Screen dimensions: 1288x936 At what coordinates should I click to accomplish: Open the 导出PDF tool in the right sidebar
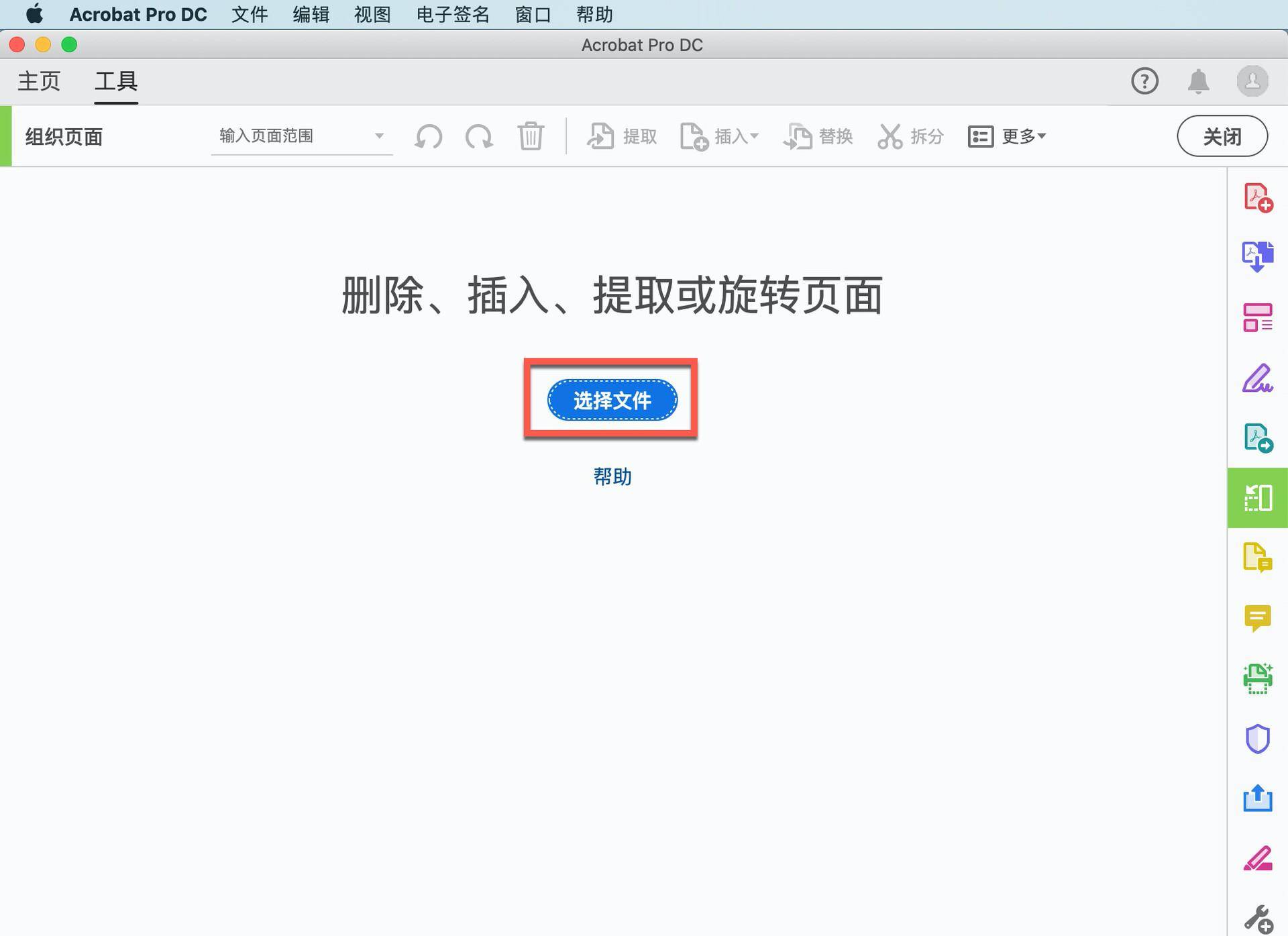point(1258,256)
